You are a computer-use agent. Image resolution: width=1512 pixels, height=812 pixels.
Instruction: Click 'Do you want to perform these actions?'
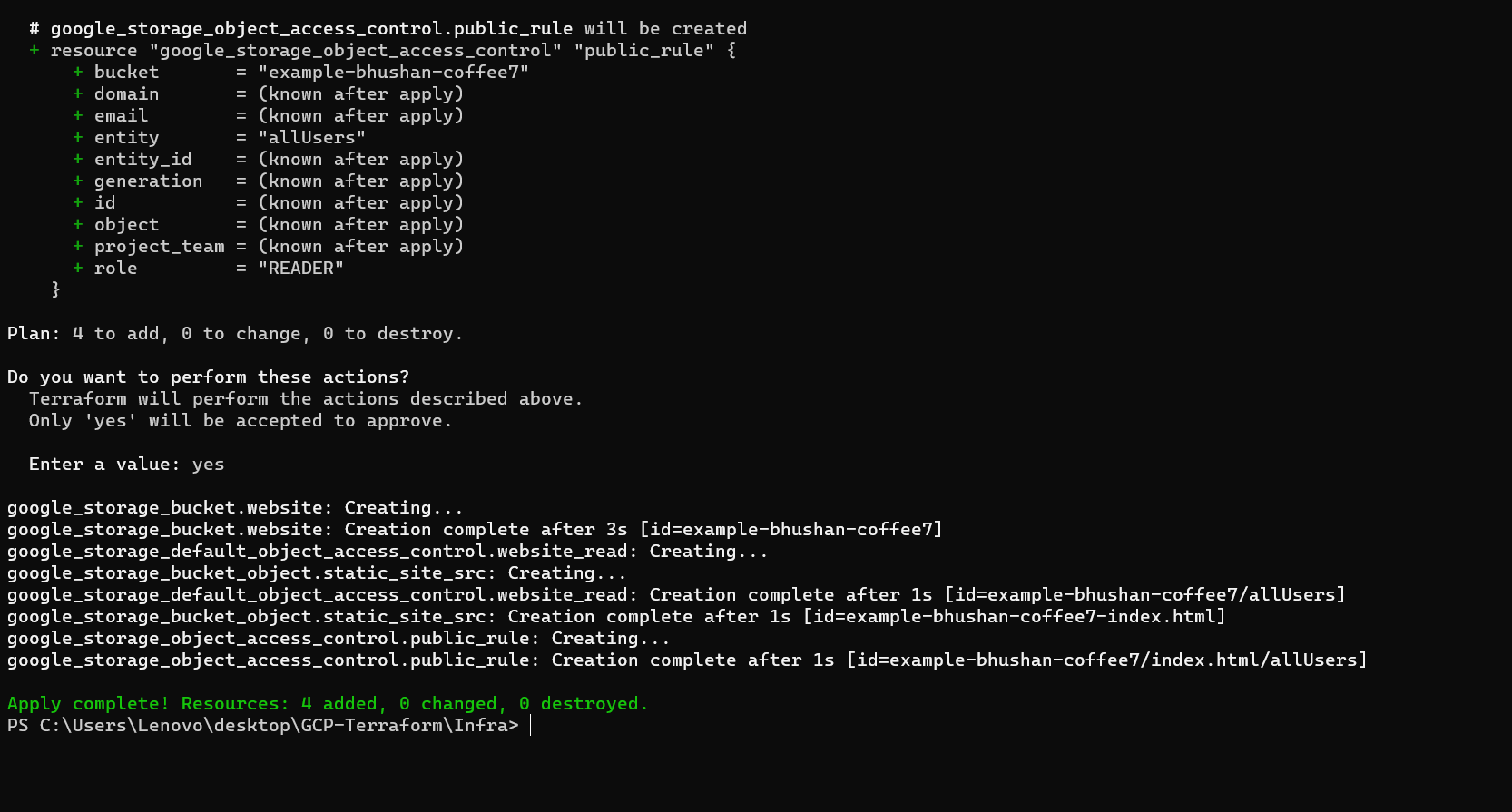click(x=208, y=377)
